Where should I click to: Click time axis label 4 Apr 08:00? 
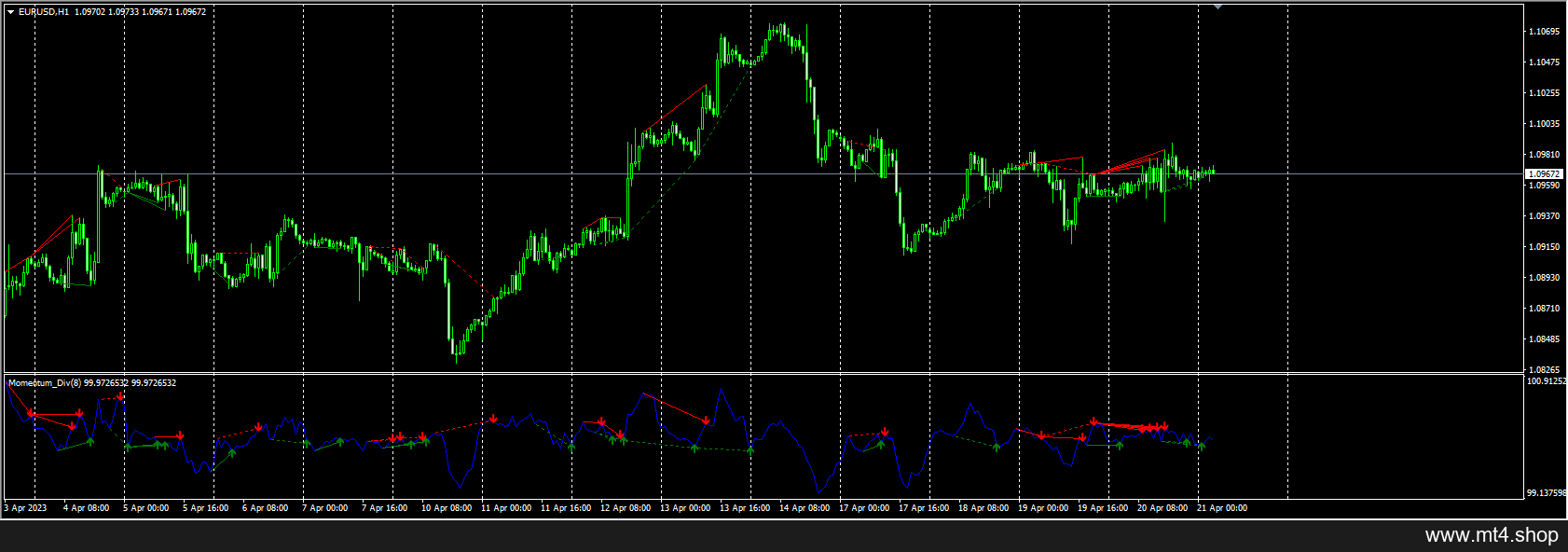pyautogui.click(x=86, y=508)
